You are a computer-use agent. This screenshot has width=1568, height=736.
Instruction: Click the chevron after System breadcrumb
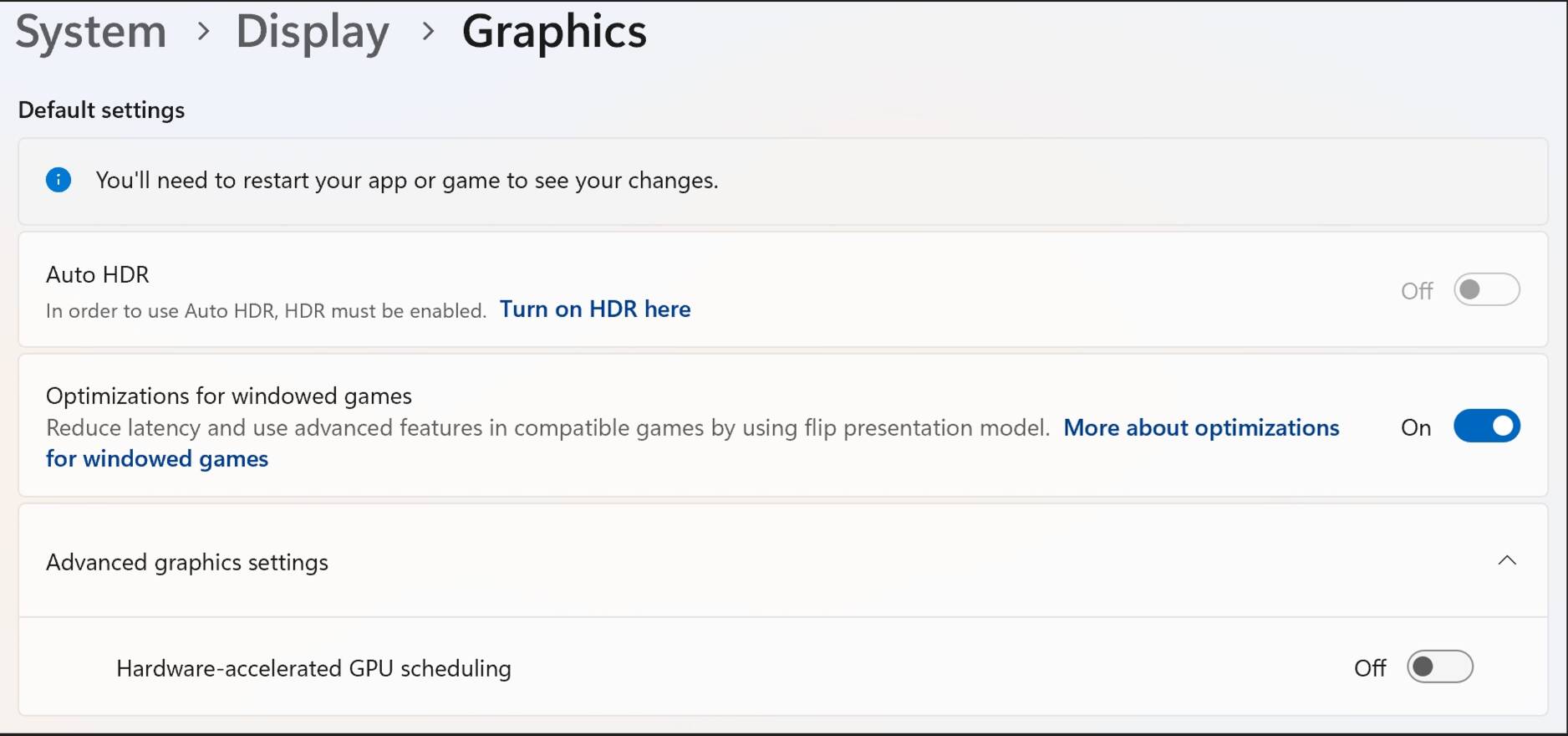tap(203, 32)
